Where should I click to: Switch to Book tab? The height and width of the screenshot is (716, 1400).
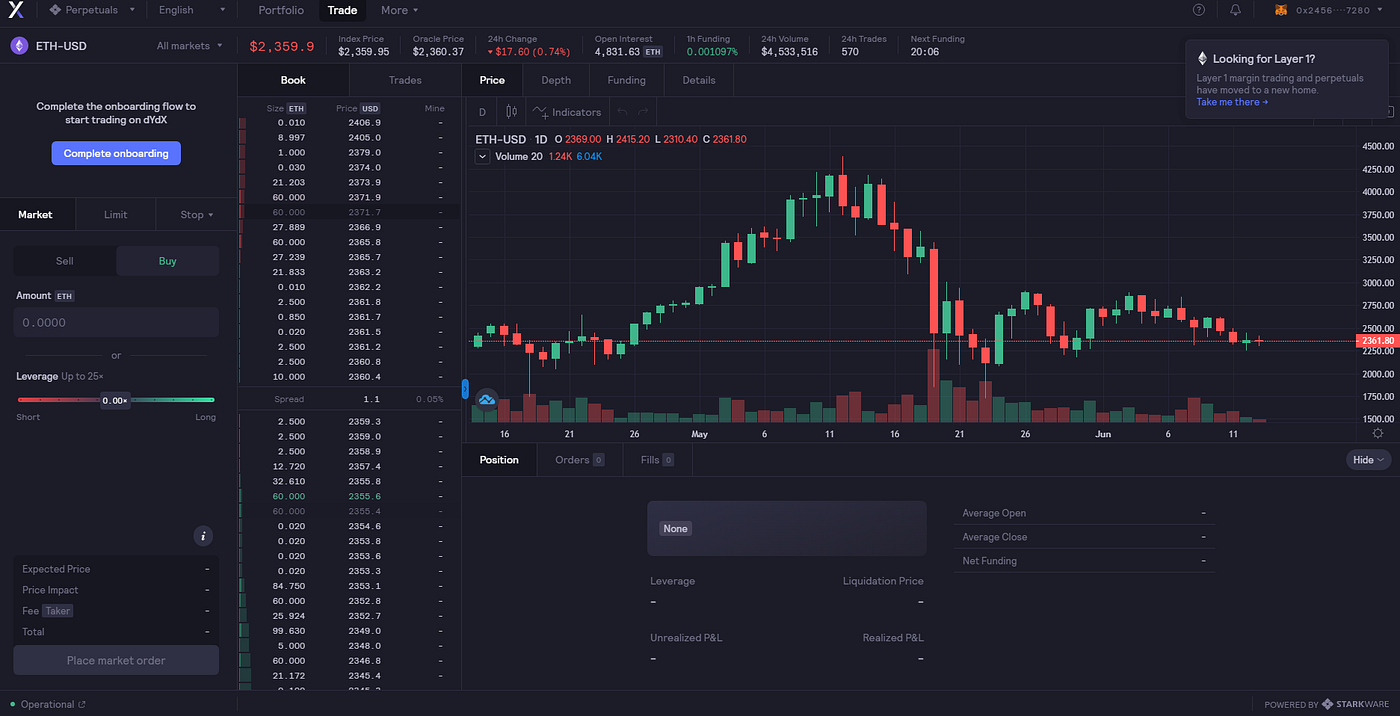pyautogui.click(x=293, y=80)
